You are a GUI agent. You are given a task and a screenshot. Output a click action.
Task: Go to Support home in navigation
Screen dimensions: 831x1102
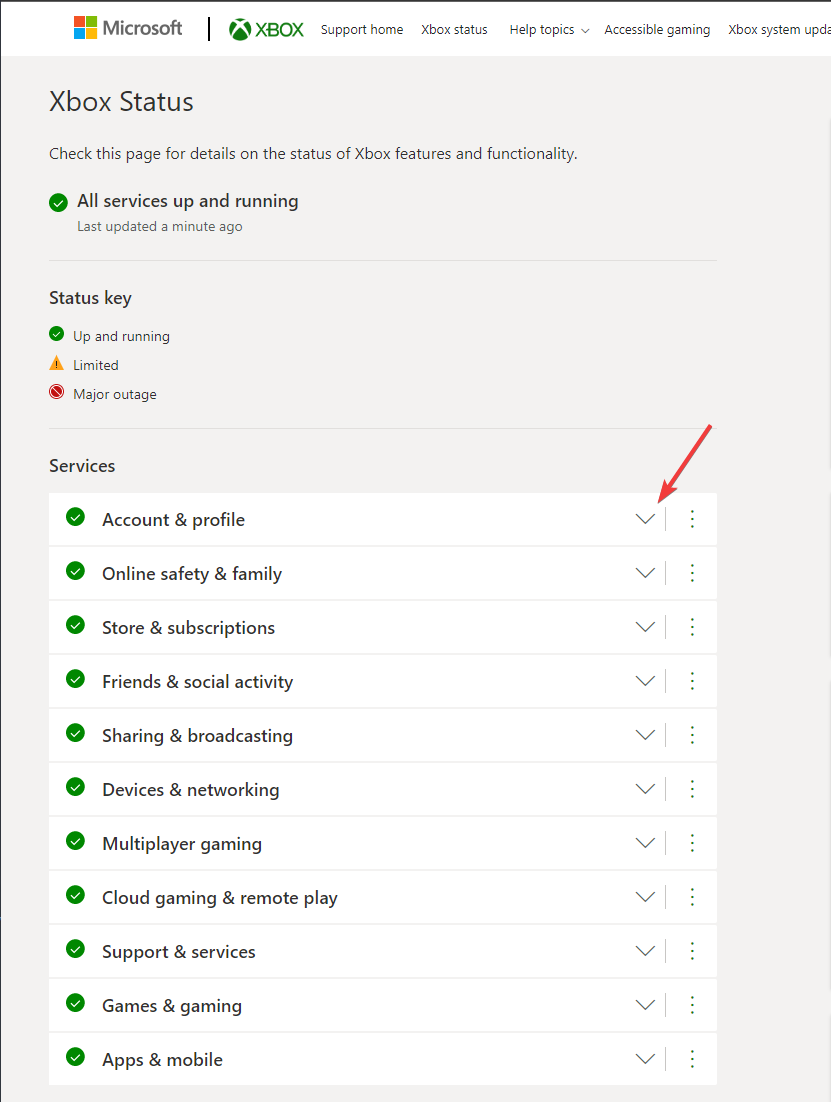(x=362, y=30)
